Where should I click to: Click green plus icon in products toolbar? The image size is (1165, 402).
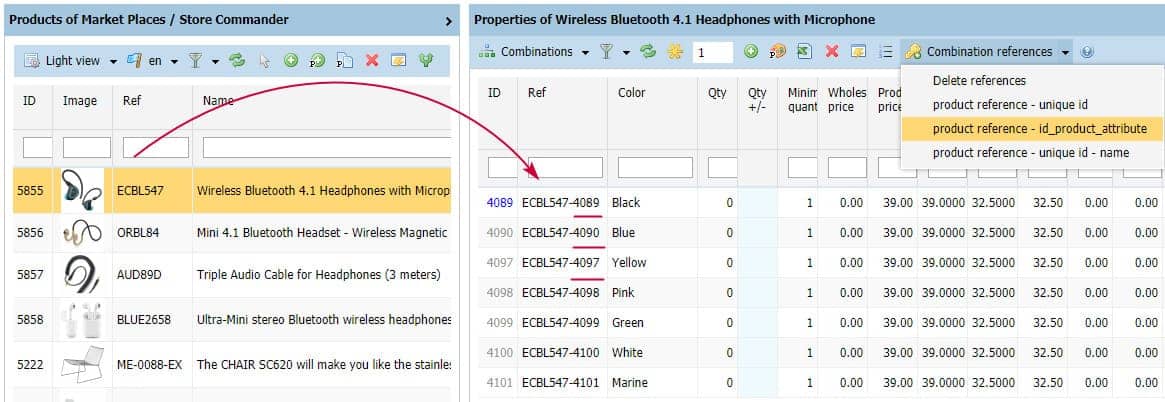coord(291,61)
